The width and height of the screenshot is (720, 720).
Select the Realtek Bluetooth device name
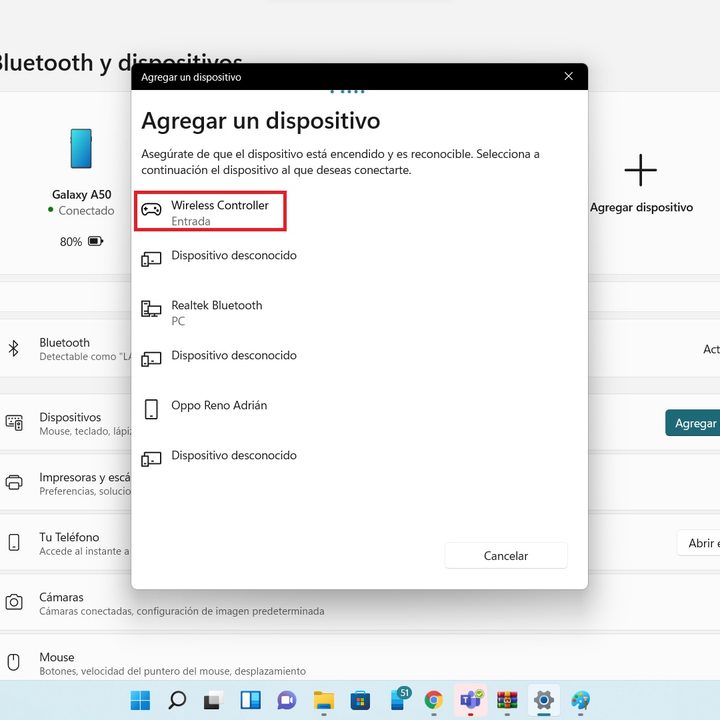tap(217, 305)
